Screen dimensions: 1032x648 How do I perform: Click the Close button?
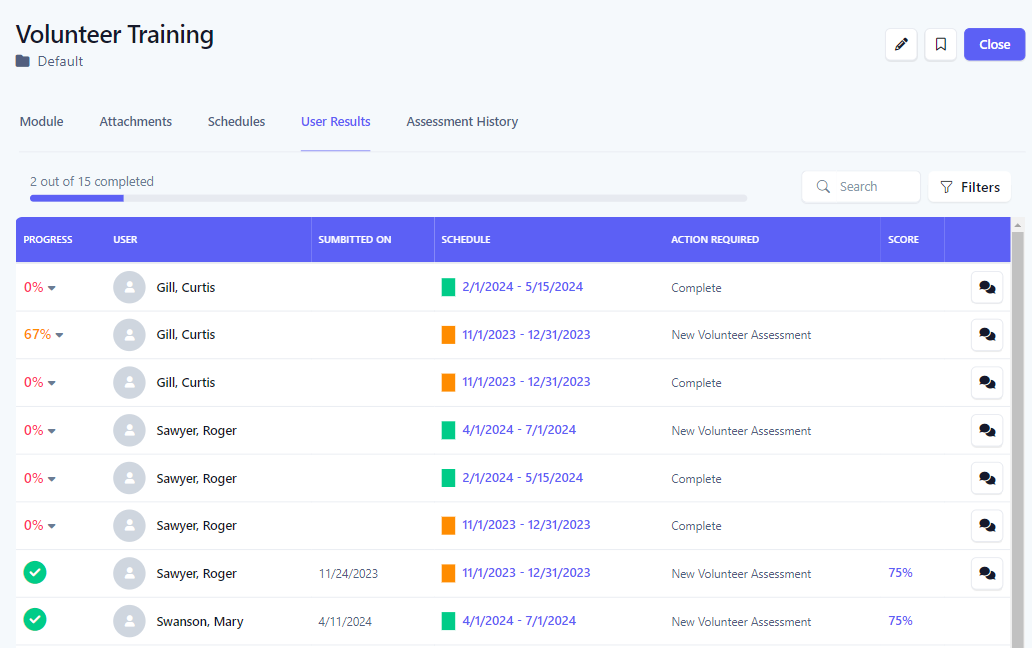994,45
